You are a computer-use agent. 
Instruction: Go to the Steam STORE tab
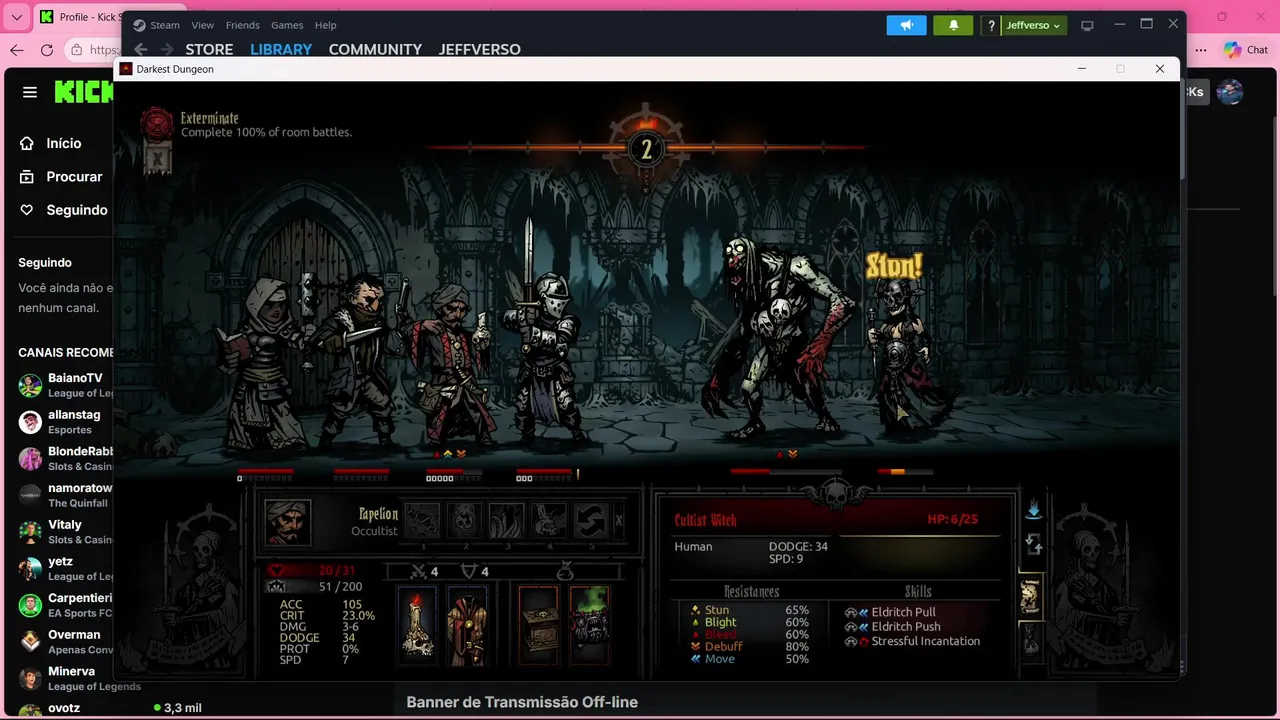click(209, 49)
